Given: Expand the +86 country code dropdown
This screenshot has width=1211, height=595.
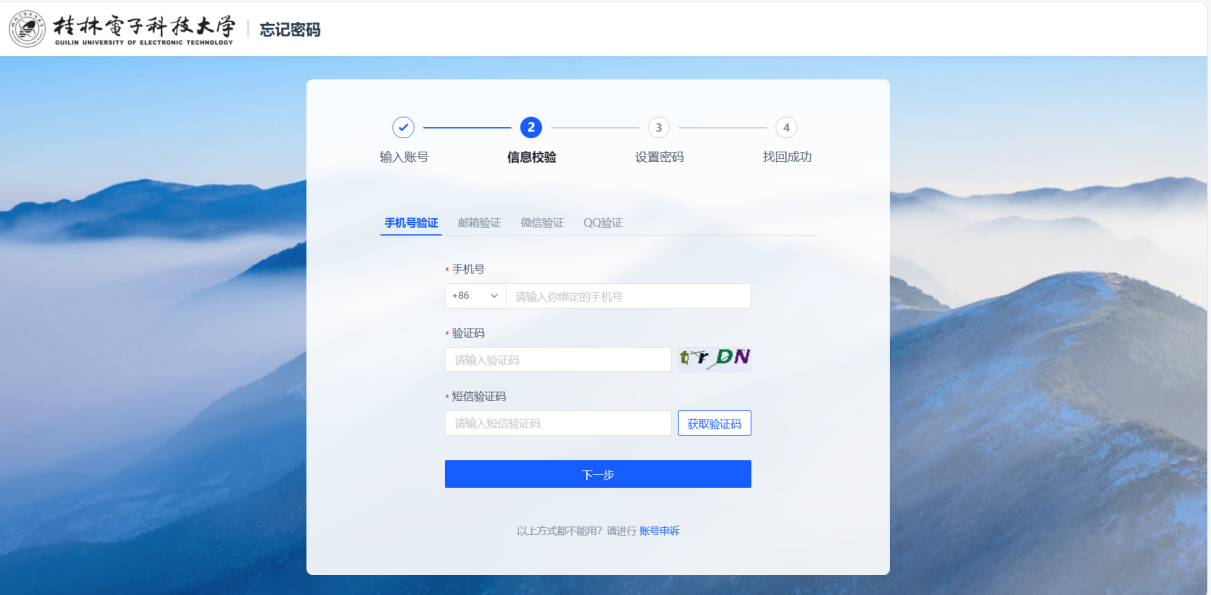Looking at the screenshot, I should [475, 296].
